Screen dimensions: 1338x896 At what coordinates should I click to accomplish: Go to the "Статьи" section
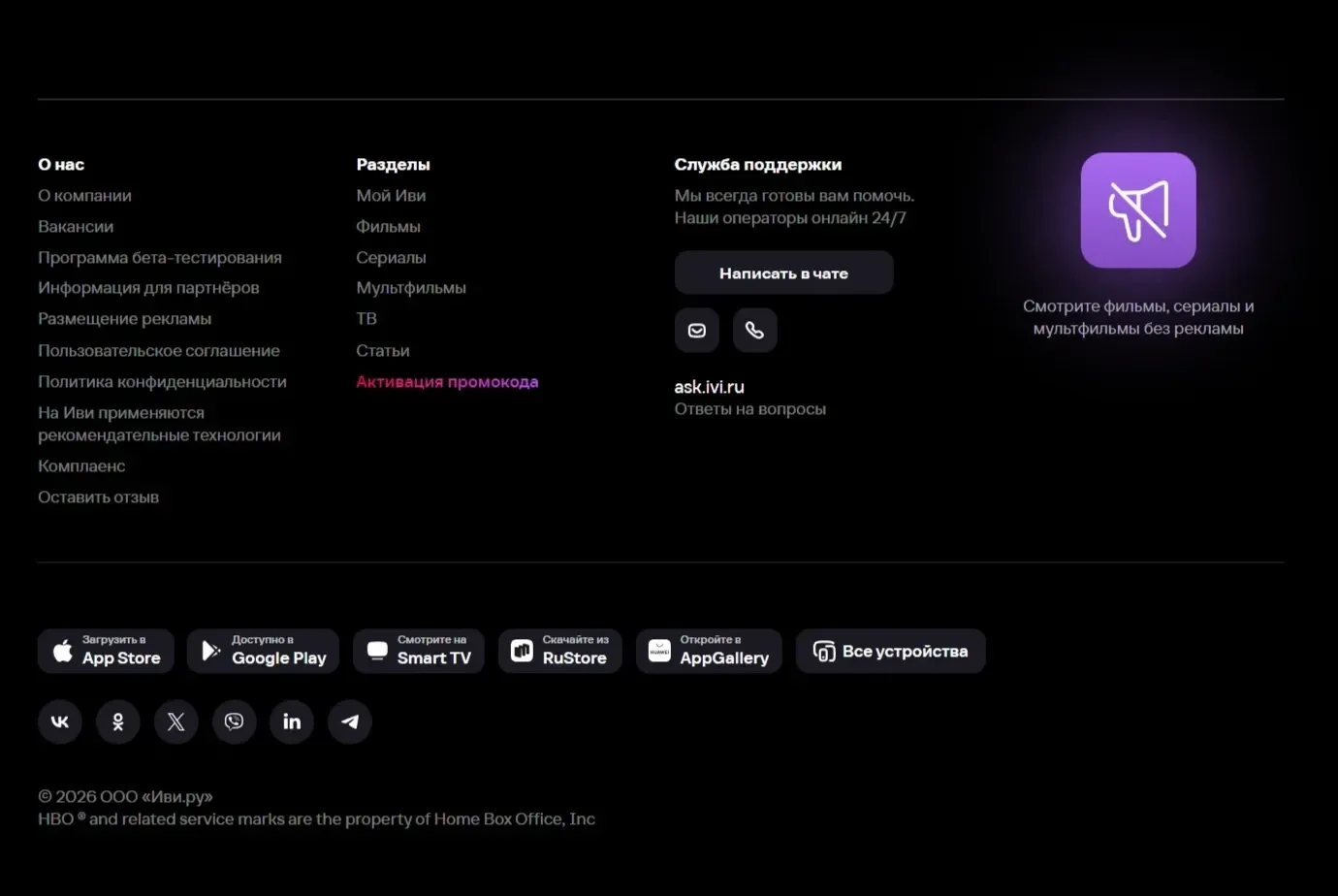pos(383,350)
